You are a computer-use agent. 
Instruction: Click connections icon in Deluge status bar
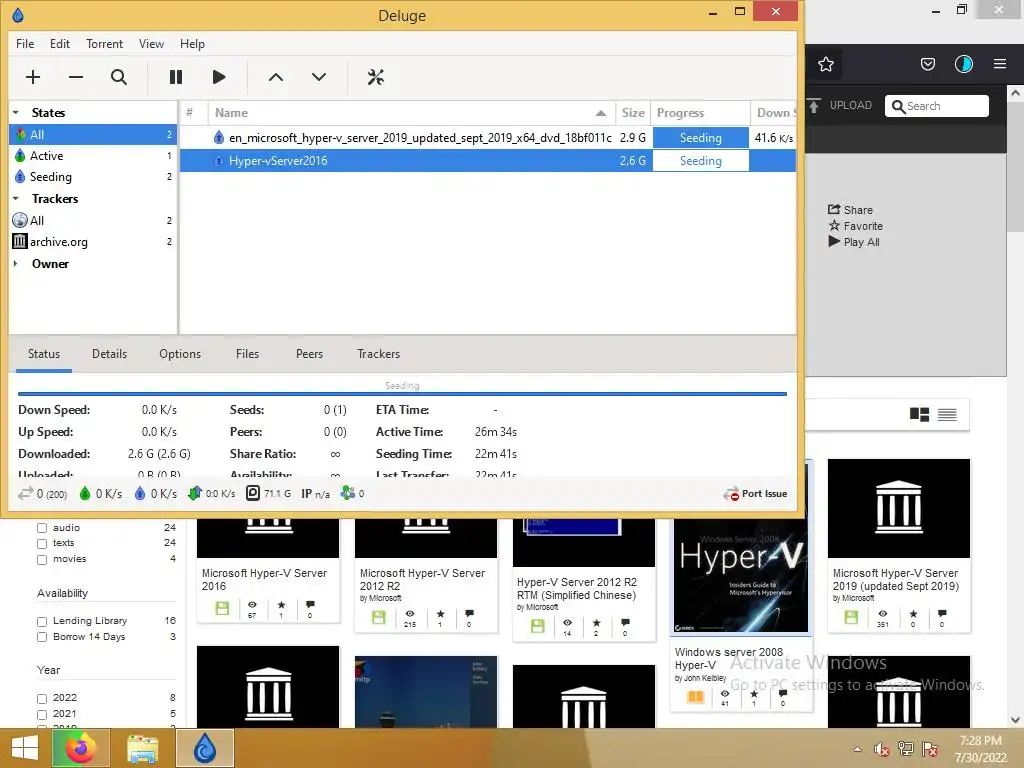pos(25,494)
